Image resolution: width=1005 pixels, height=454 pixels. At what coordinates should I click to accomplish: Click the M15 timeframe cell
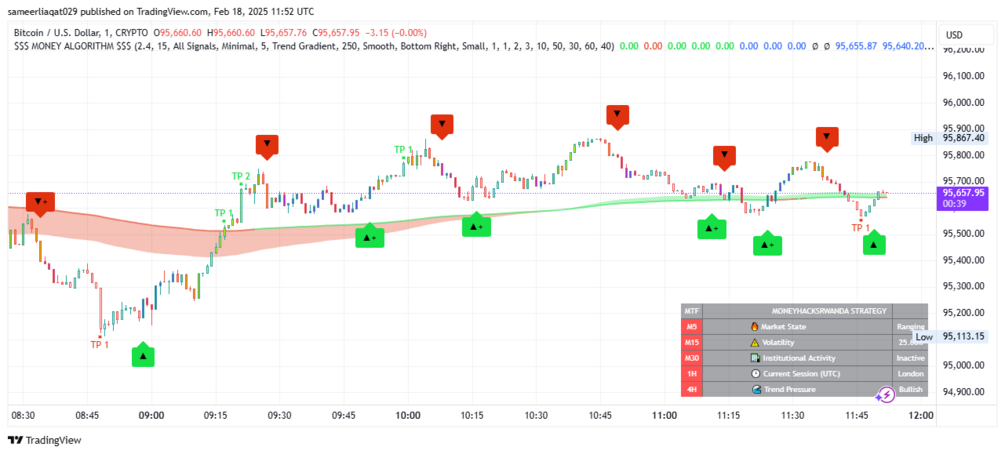(x=691, y=342)
